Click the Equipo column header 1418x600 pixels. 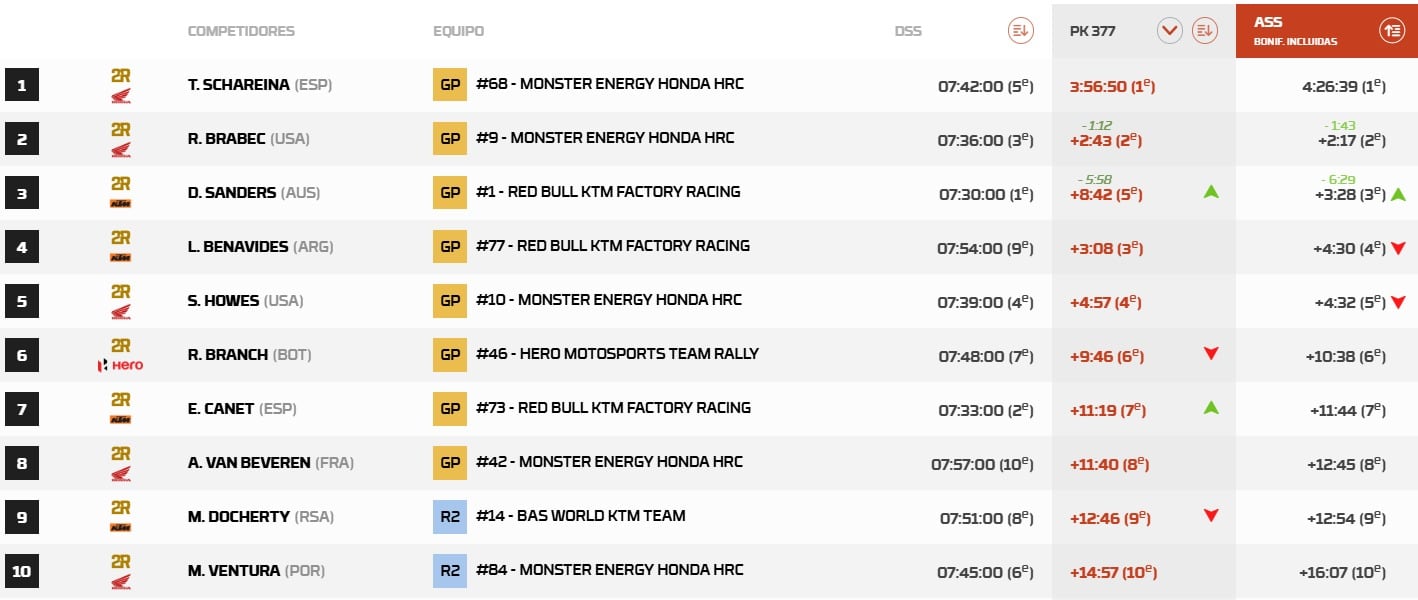pyautogui.click(x=458, y=31)
